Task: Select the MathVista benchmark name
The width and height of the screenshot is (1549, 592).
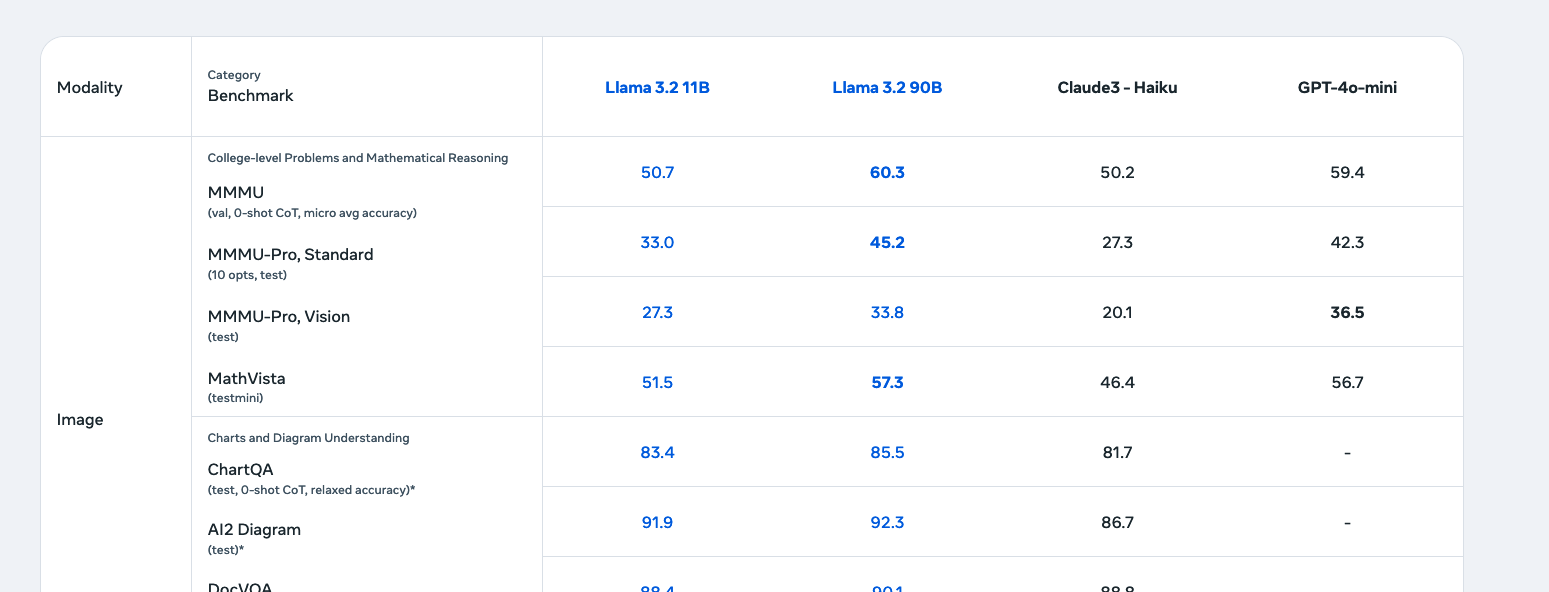Action: click(x=247, y=378)
